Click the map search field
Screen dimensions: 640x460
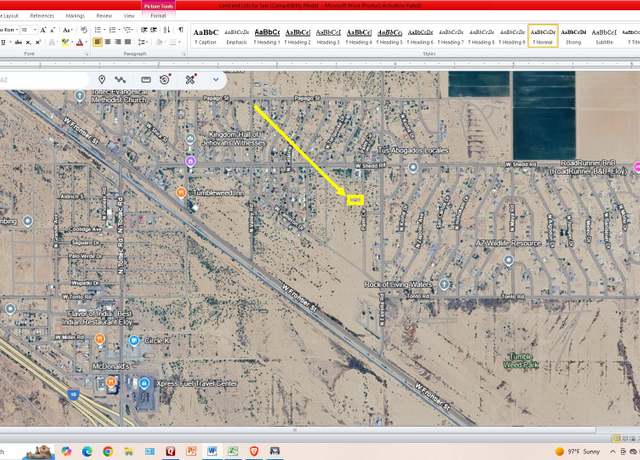tap(43, 80)
